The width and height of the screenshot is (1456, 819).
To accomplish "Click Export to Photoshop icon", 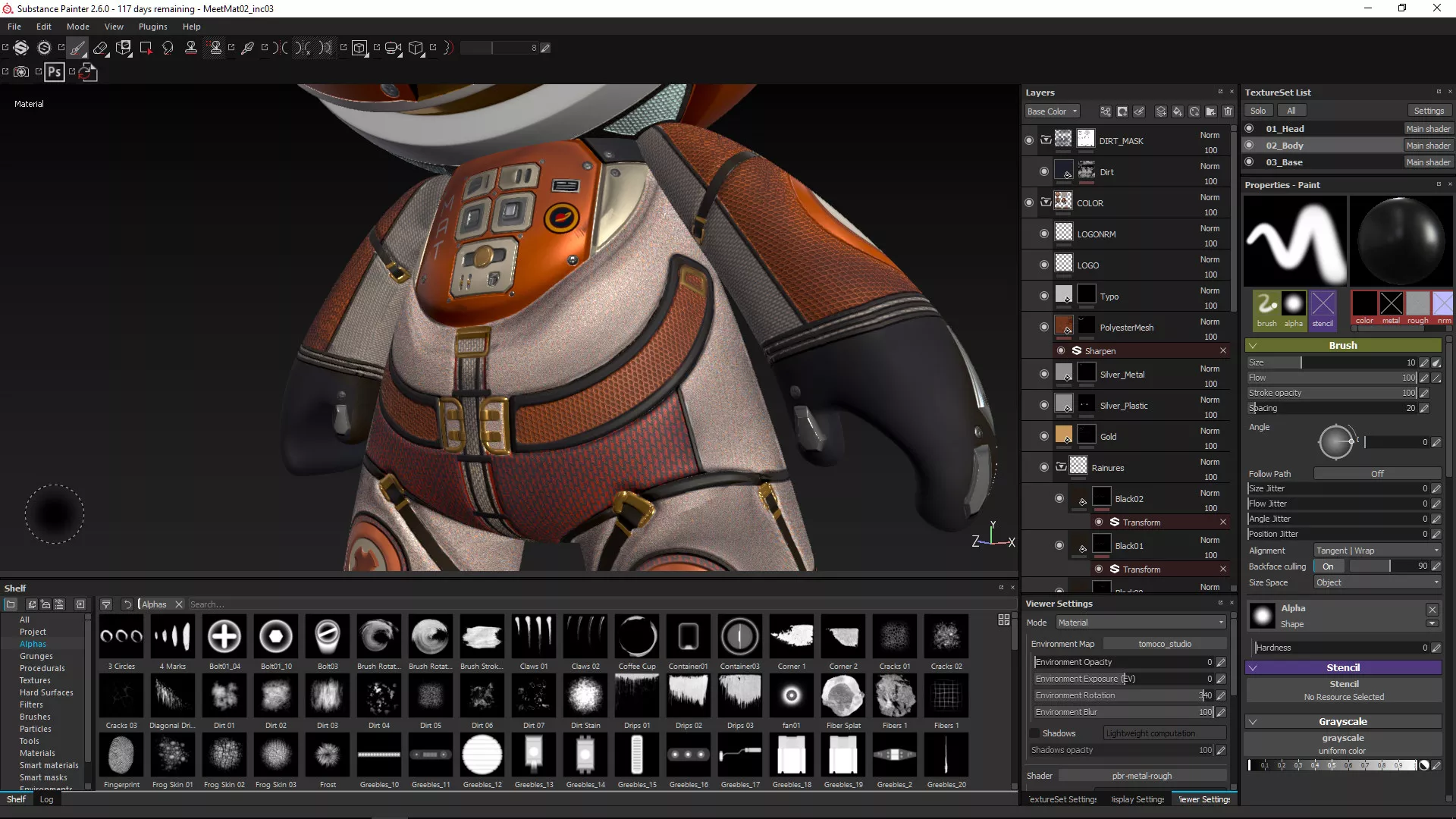I will click(54, 72).
